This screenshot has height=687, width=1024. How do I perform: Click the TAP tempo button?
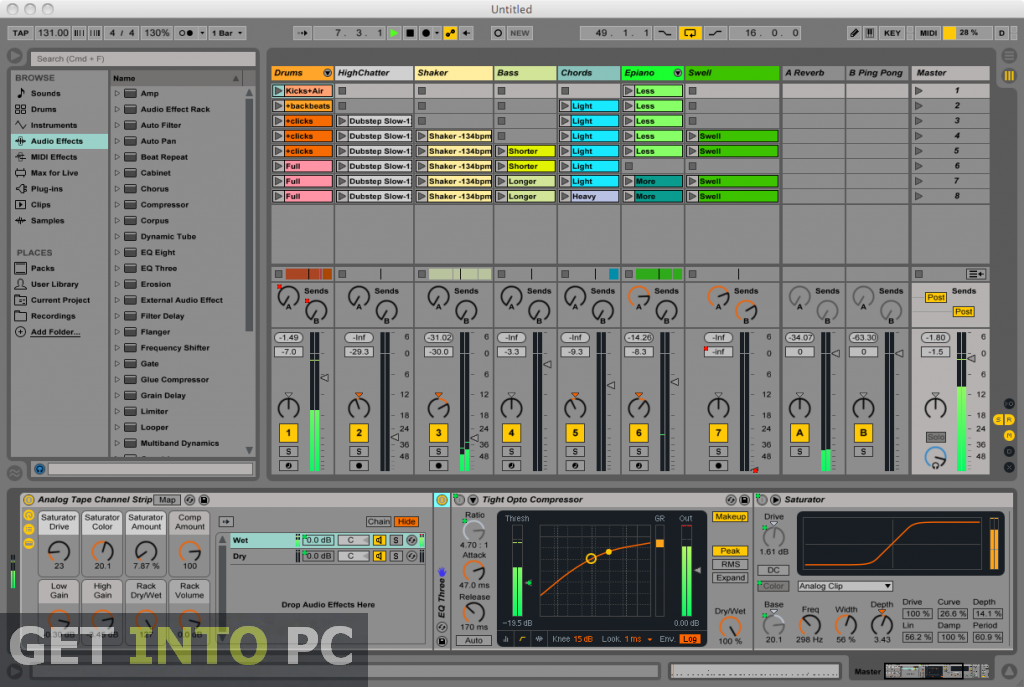[18, 33]
